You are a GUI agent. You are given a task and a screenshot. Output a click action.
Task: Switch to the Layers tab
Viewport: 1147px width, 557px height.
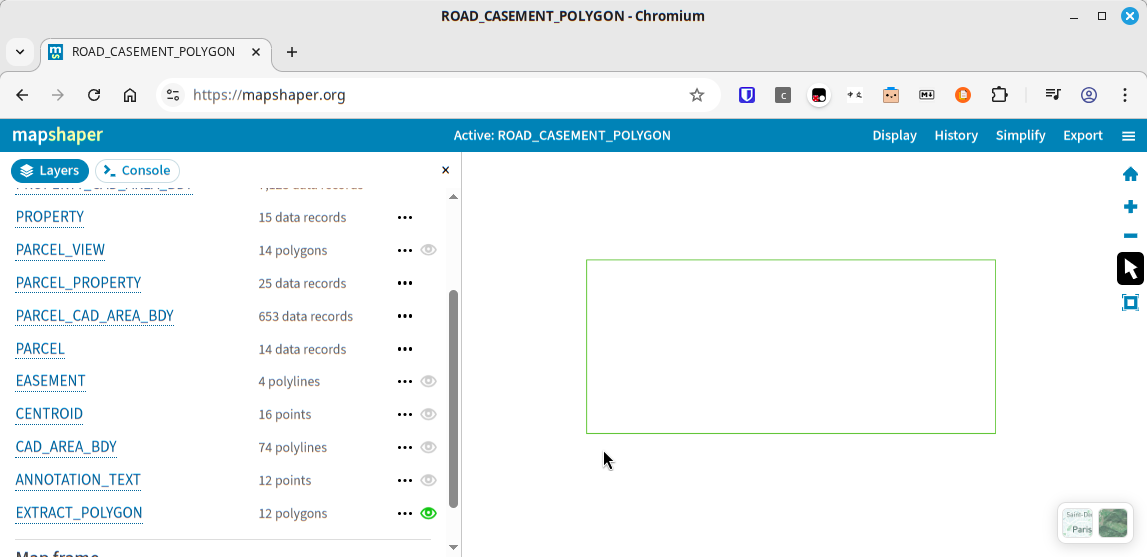(50, 171)
